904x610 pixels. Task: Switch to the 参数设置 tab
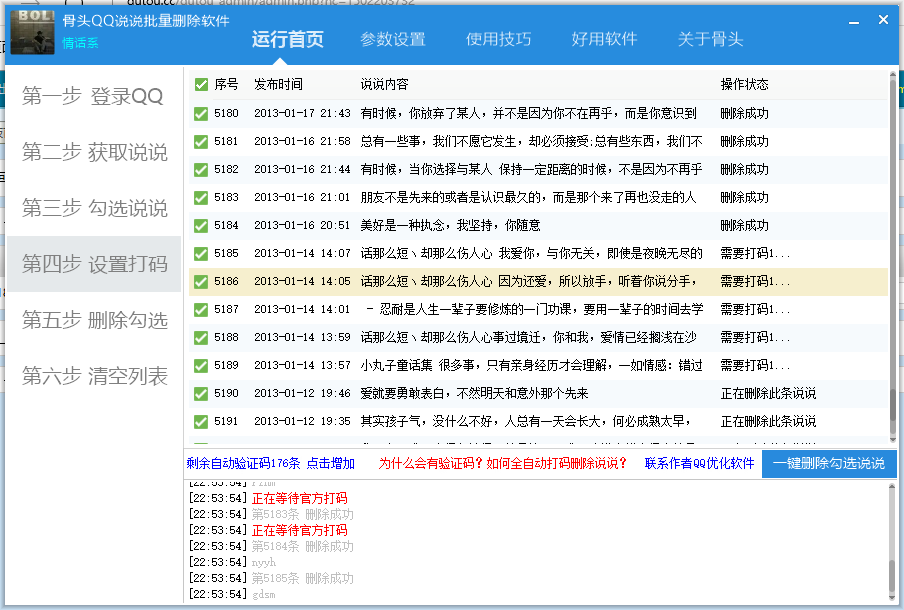click(x=393, y=39)
